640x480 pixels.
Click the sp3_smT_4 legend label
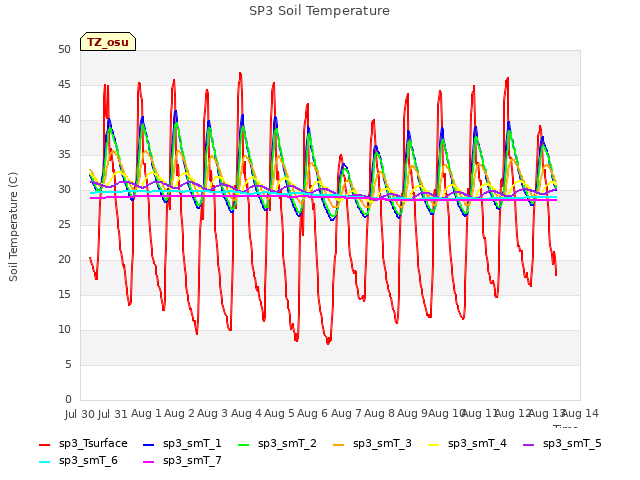click(477, 443)
